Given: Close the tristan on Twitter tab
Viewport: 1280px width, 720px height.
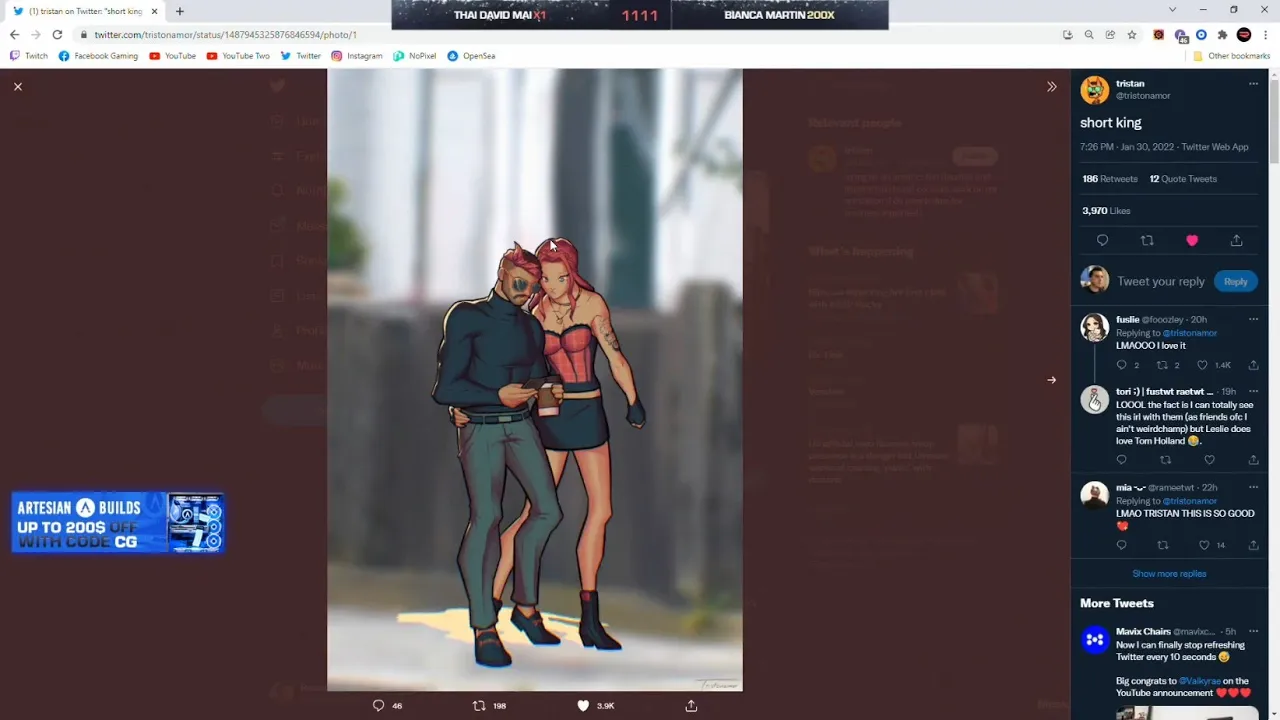Looking at the screenshot, I should (x=154, y=11).
